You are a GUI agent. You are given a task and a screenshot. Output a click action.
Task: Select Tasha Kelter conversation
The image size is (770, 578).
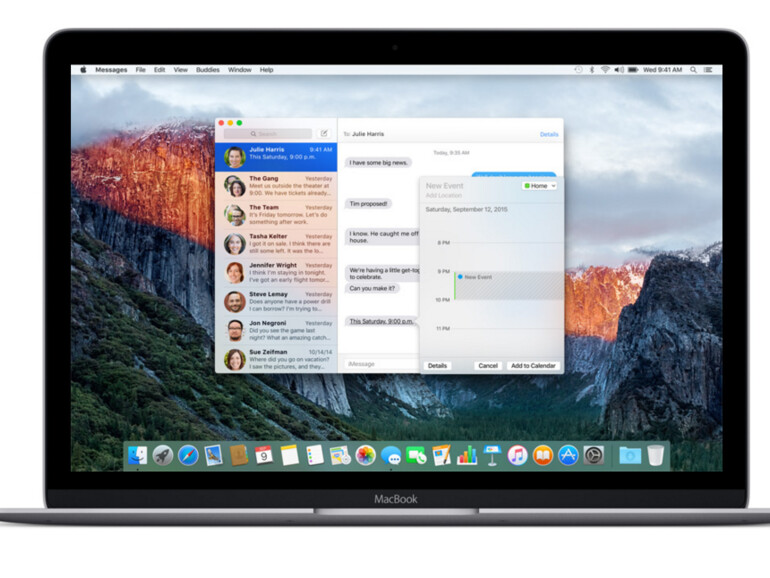[276, 244]
